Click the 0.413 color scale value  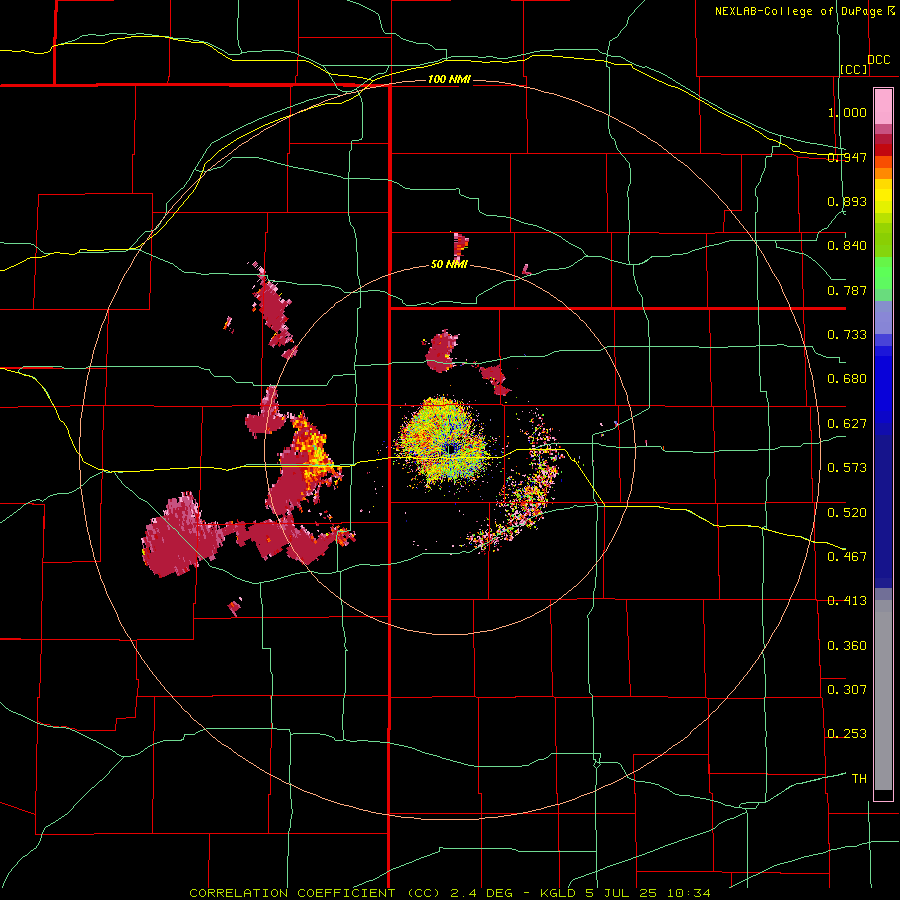tap(847, 601)
